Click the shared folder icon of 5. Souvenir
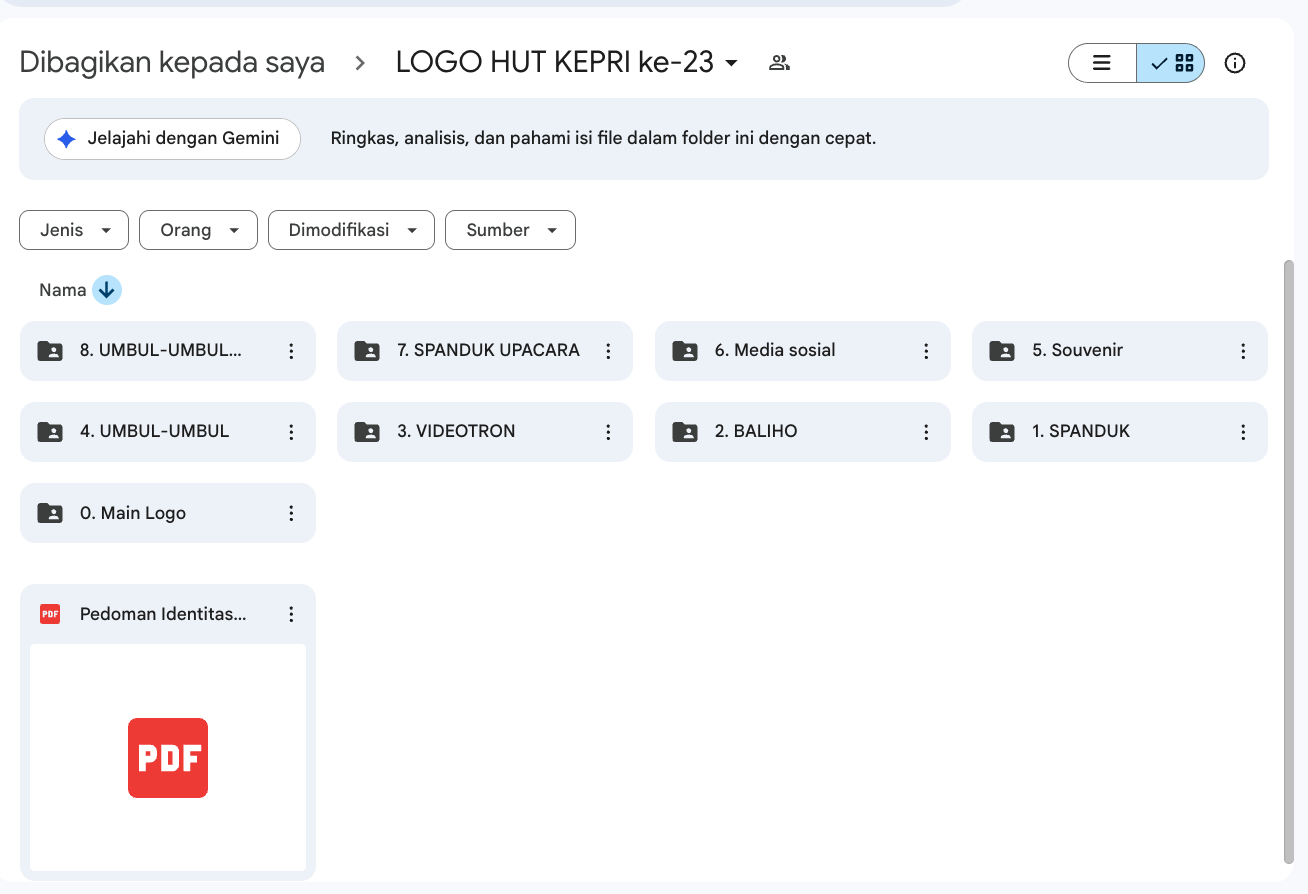 click(1002, 351)
